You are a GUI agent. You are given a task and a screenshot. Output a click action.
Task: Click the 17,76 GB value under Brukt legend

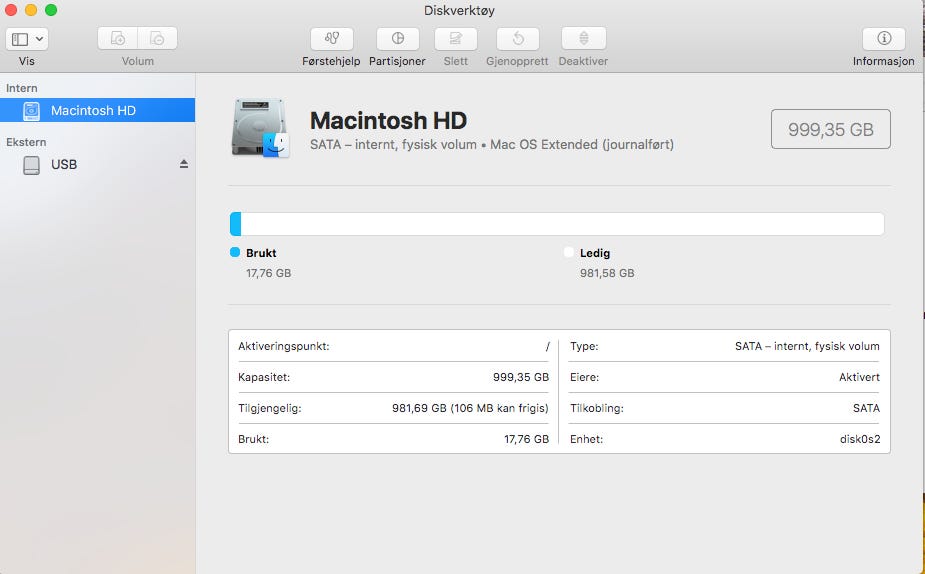pos(268,273)
